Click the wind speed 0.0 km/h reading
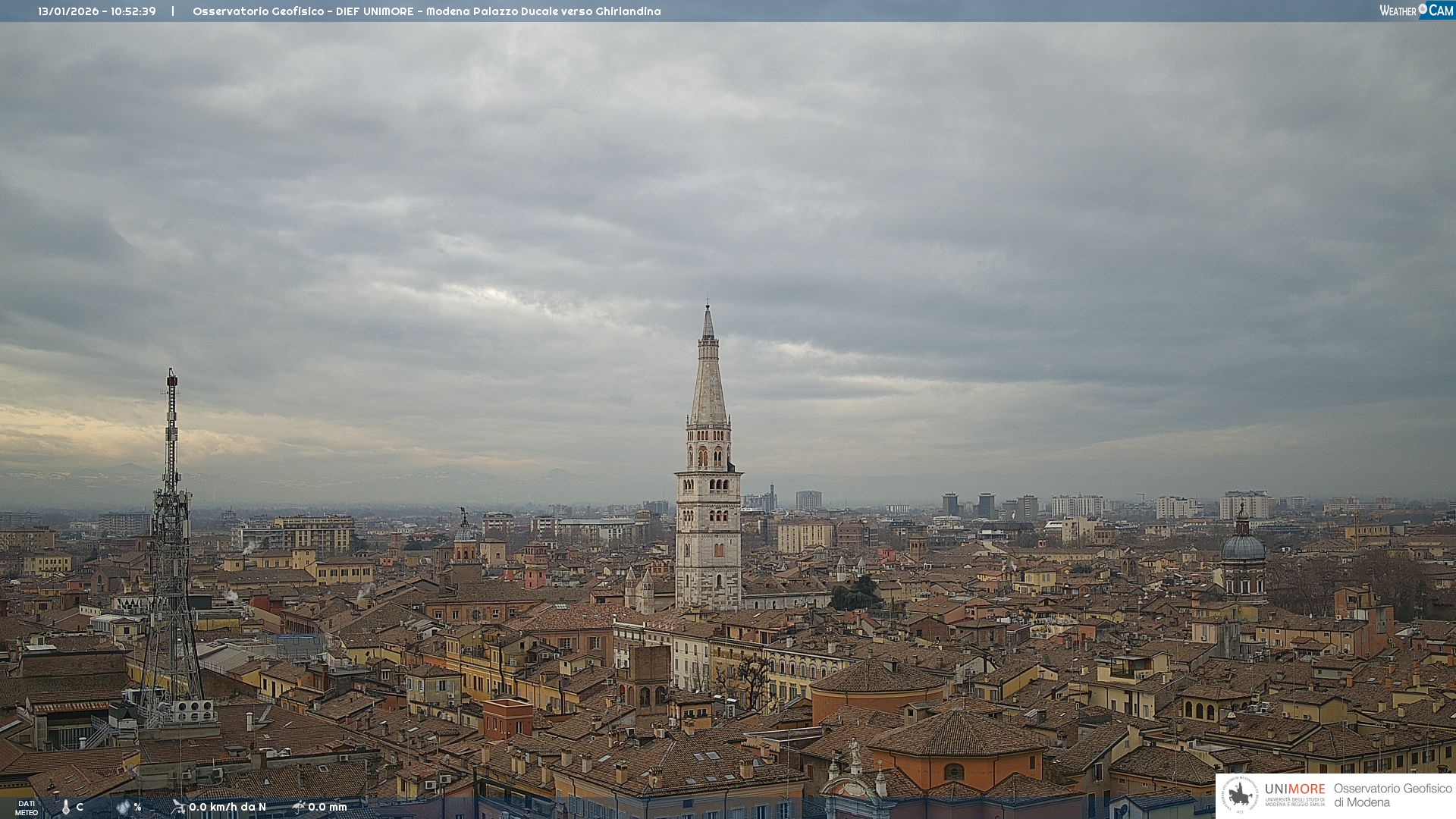The width and height of the screenshot is (1456, 819). 227,807
